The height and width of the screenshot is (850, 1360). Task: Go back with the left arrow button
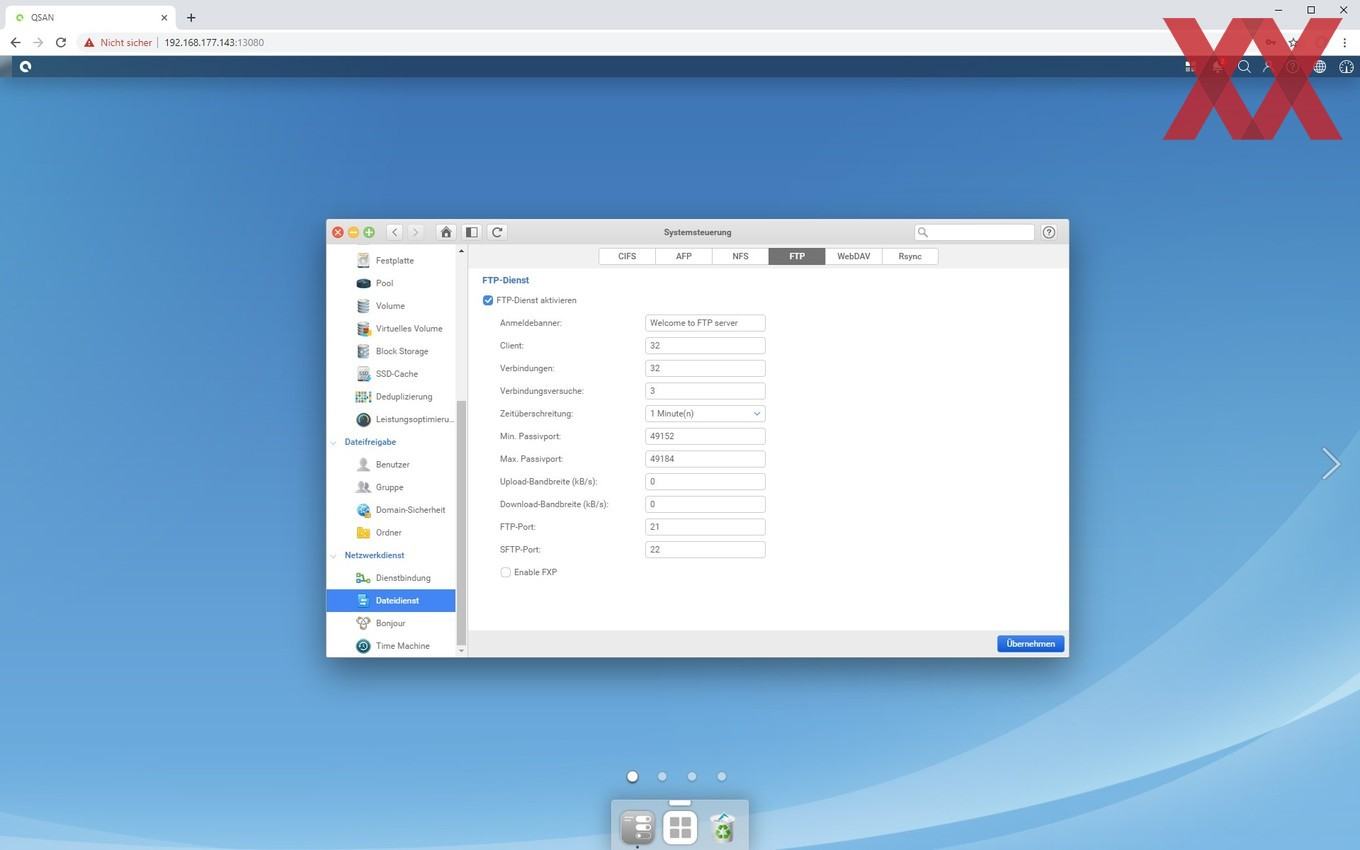(395, 232)
